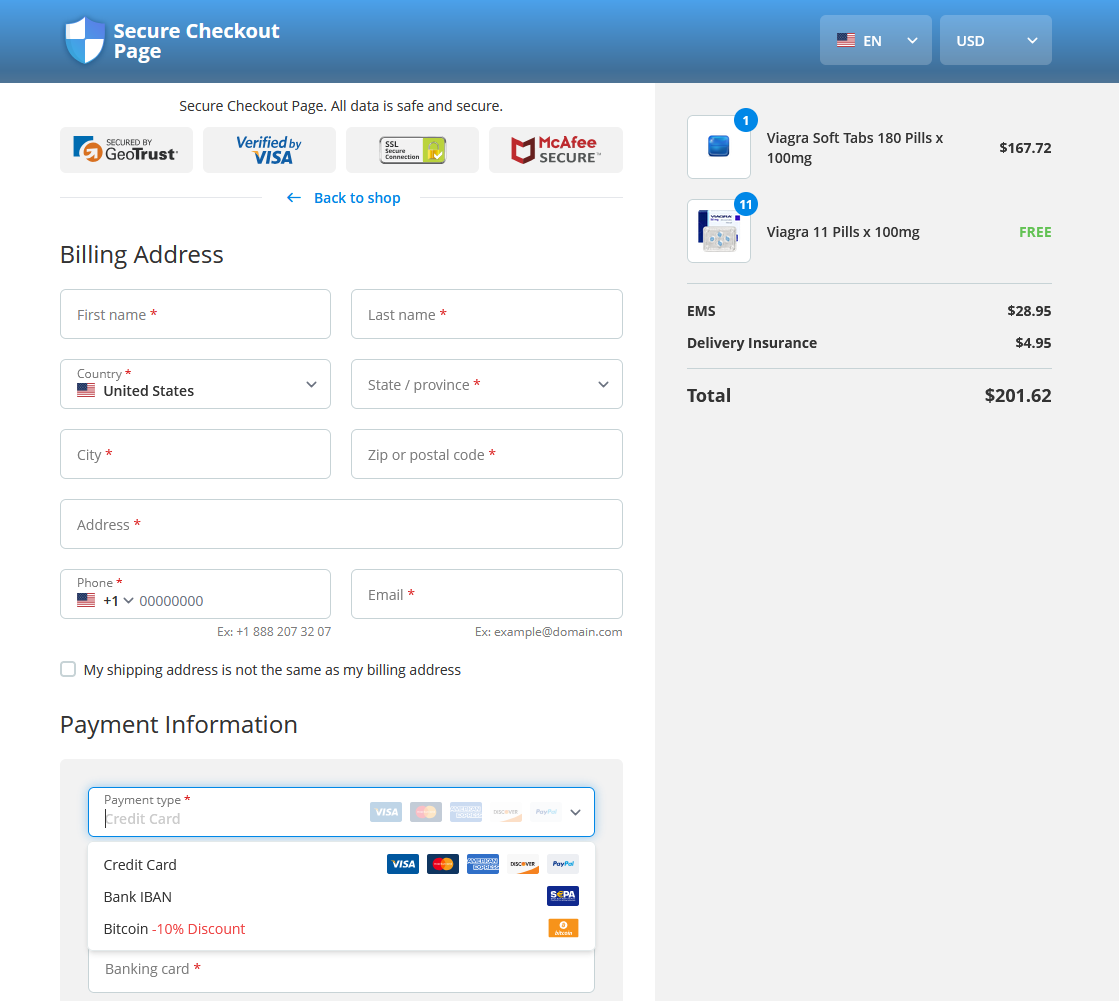Click the Banking card field
Screen dimensions: 1119x1001
pyautogui.click(x=341, y=969)
